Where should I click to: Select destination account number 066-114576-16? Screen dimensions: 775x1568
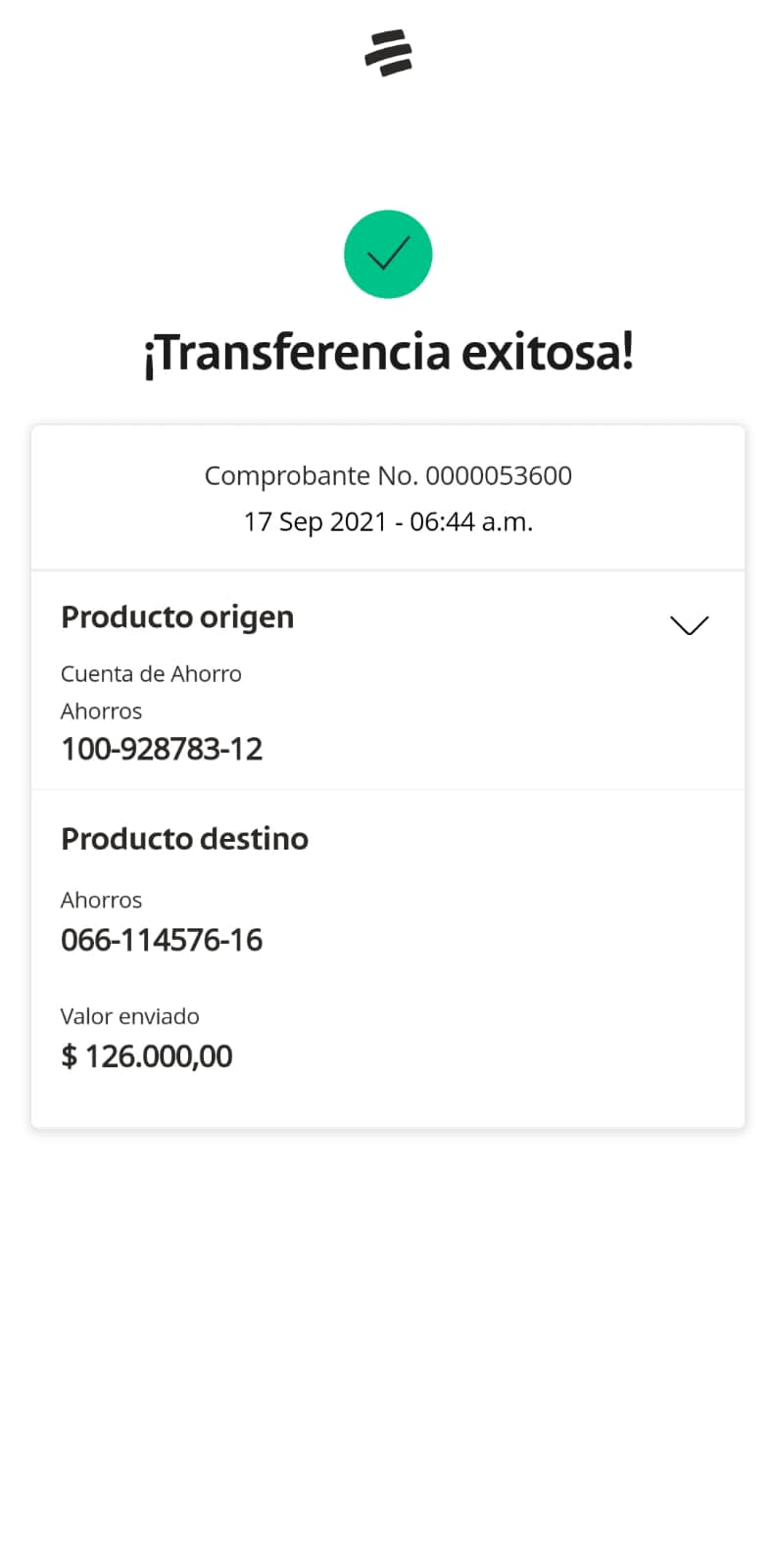point(162,941)
